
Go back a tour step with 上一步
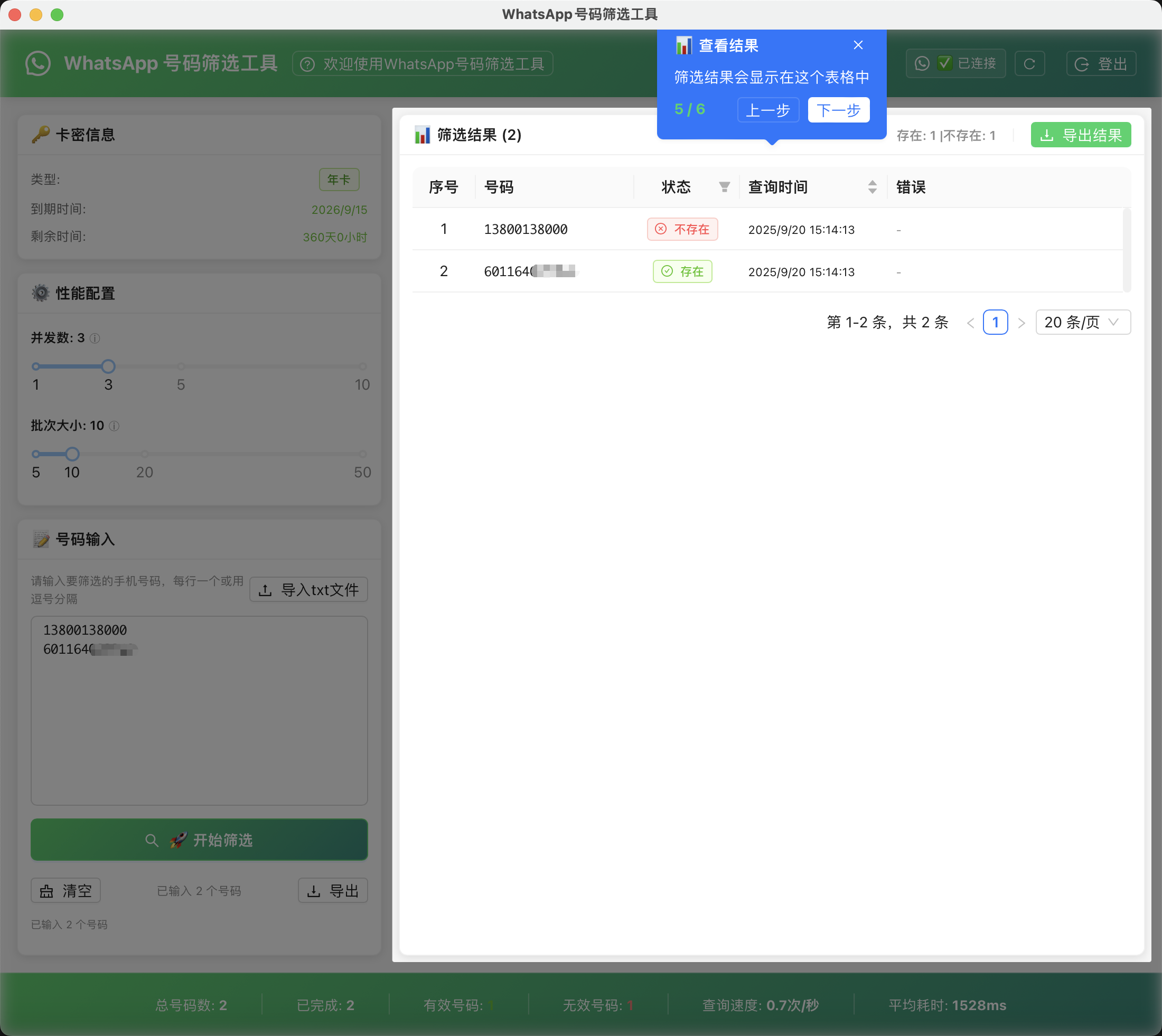[x=768, y=110]
